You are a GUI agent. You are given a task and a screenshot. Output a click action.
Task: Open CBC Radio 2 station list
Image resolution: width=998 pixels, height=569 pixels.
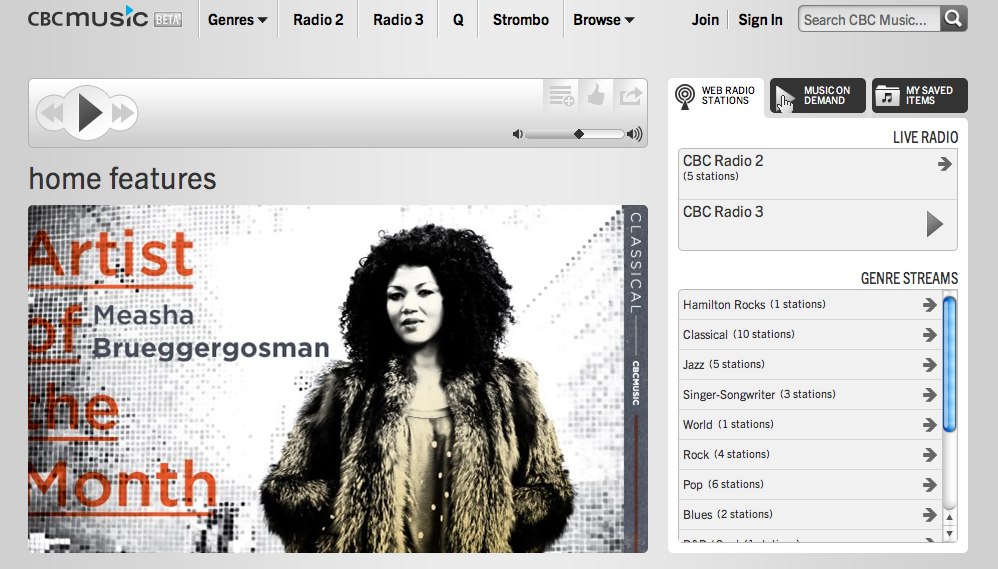click(x=818, y=174)
